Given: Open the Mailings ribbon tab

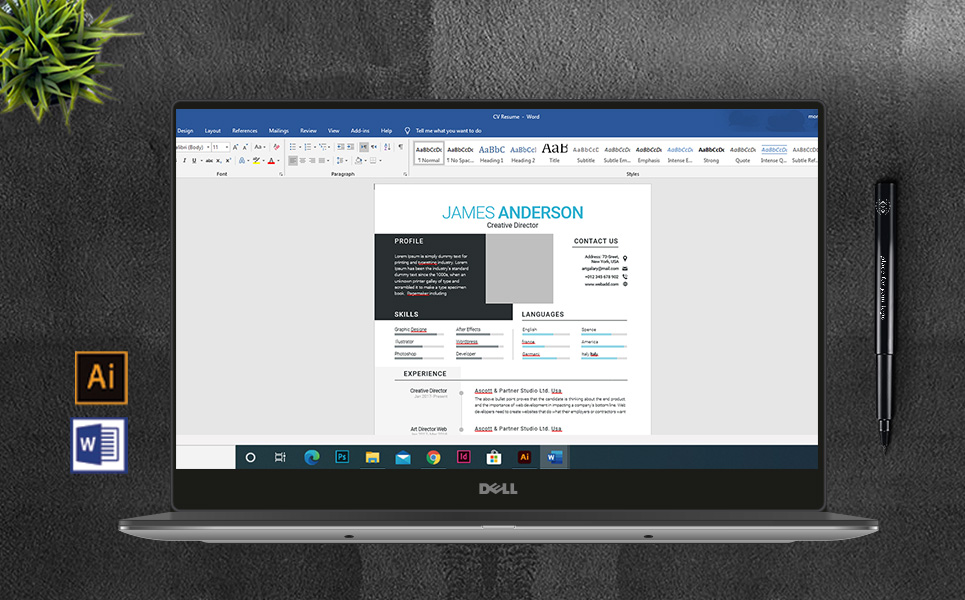Looking at the screenshot, I should point(279,130).
